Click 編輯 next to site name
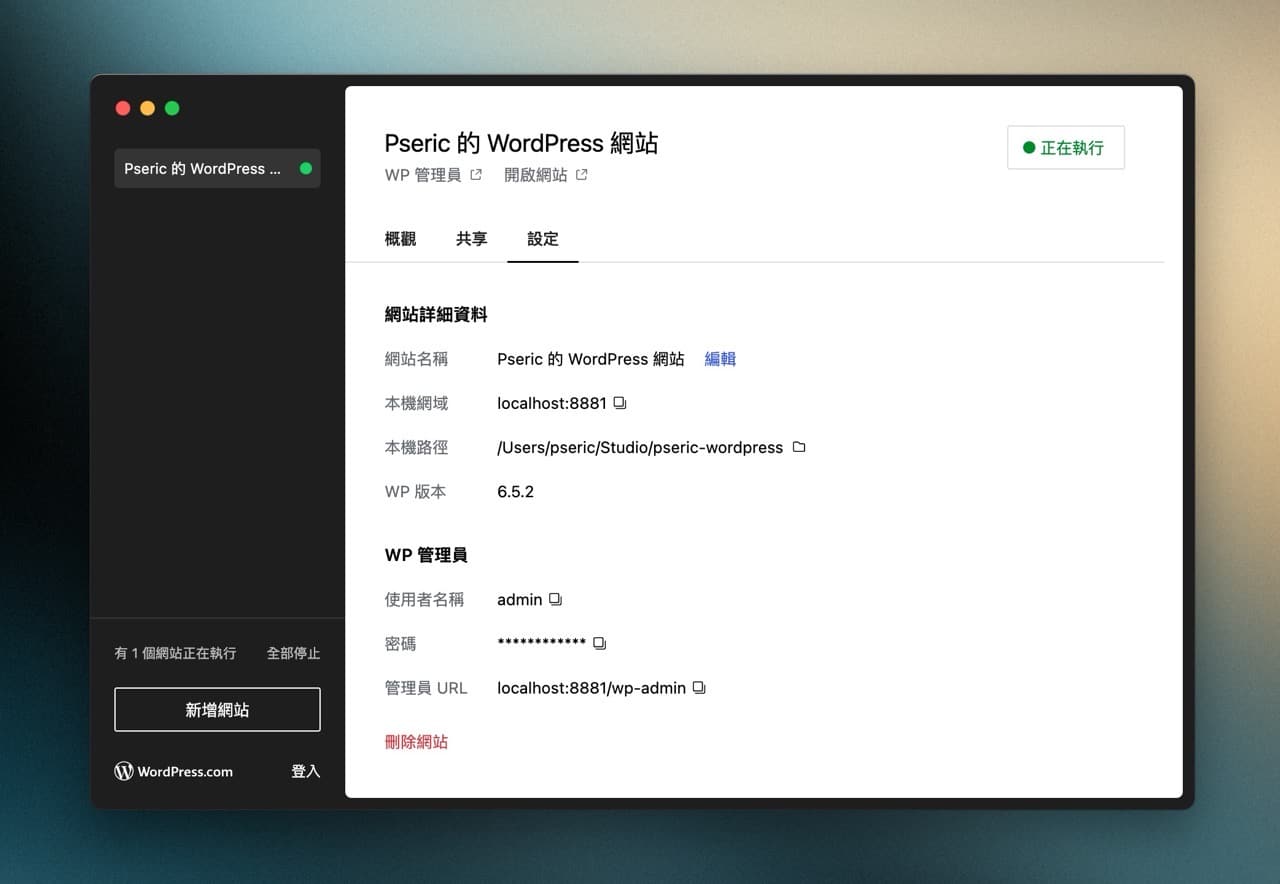Screen dimensions: 1280x884 point(720,359)
